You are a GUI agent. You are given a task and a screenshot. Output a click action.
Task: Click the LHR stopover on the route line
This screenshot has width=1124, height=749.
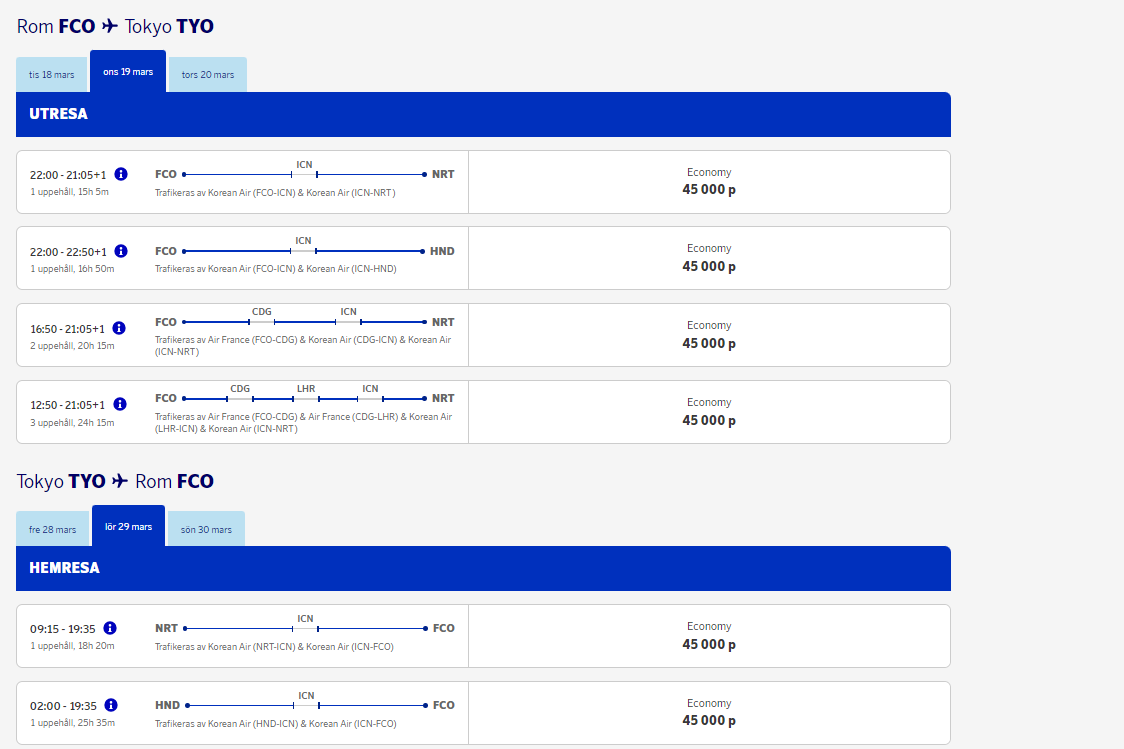click(x=306, y=389)
